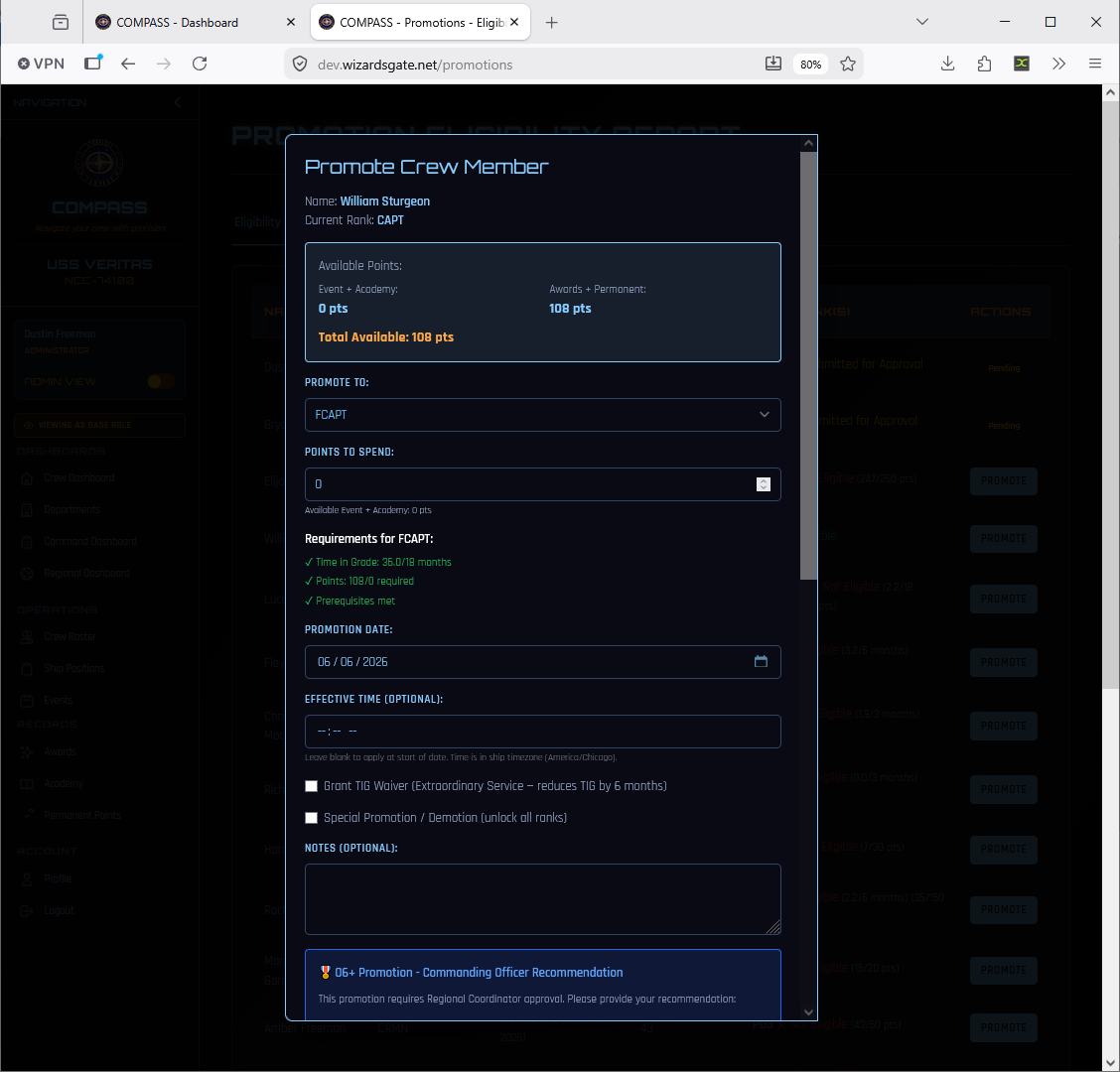This screenshot has height=1072, width=1120.
Task: Check Special Promotion / Demotion checkbox
Action: (x=312, y=818)
